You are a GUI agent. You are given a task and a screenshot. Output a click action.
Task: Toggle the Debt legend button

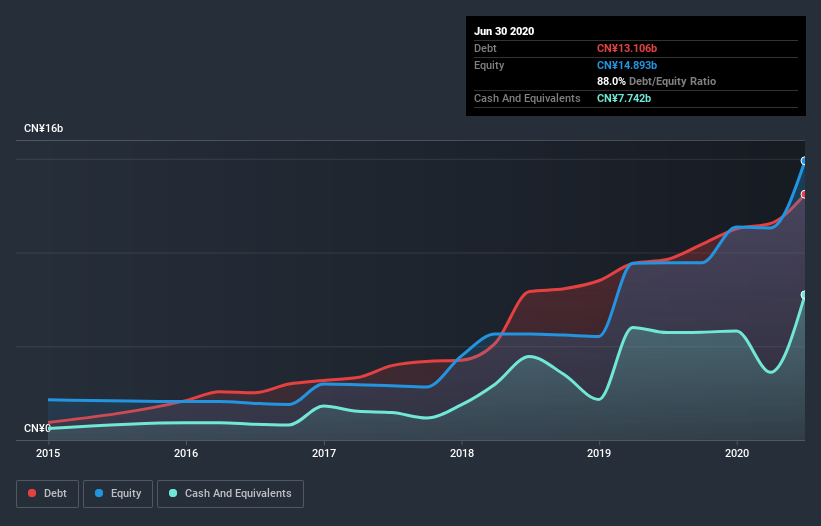[x=47, y=494]
